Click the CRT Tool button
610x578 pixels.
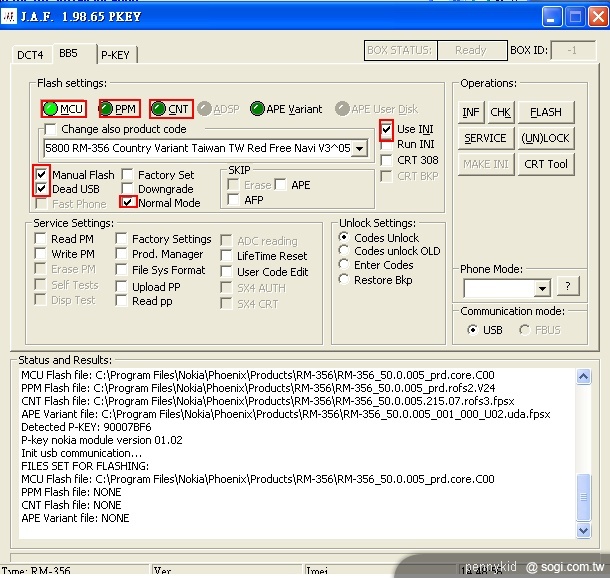click(546, 164)
